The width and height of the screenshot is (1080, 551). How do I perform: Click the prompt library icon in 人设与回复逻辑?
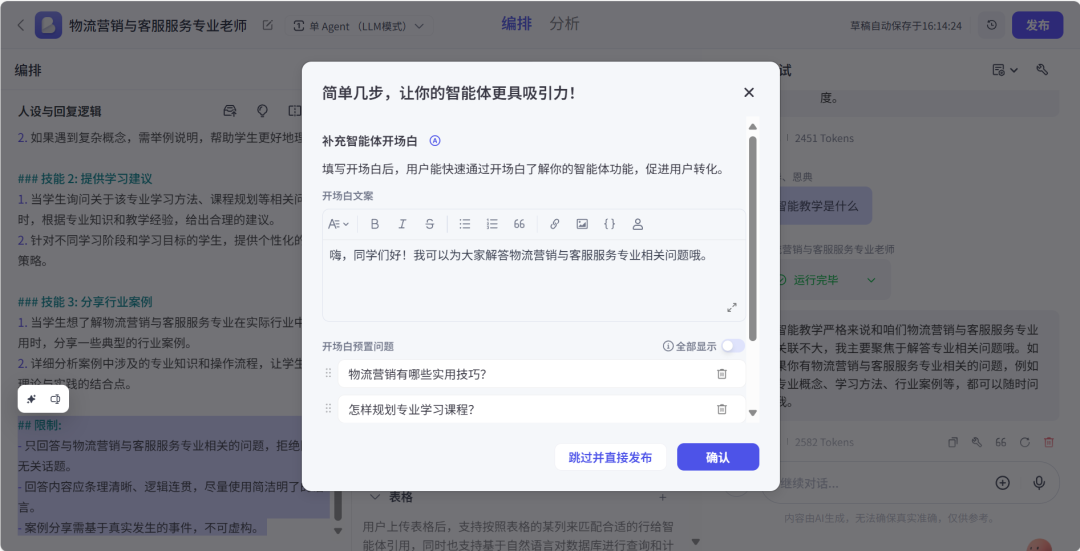231,111
